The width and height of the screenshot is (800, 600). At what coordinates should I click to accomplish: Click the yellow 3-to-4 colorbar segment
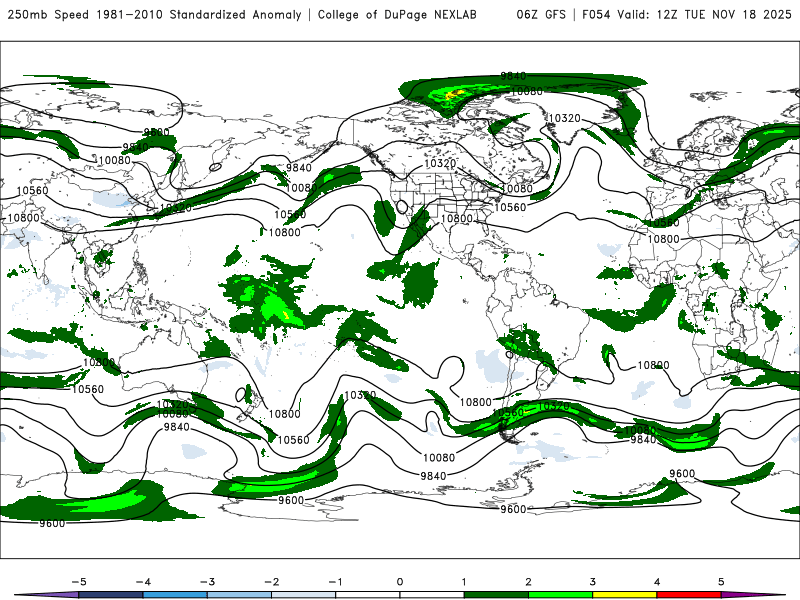pos(624,595)
